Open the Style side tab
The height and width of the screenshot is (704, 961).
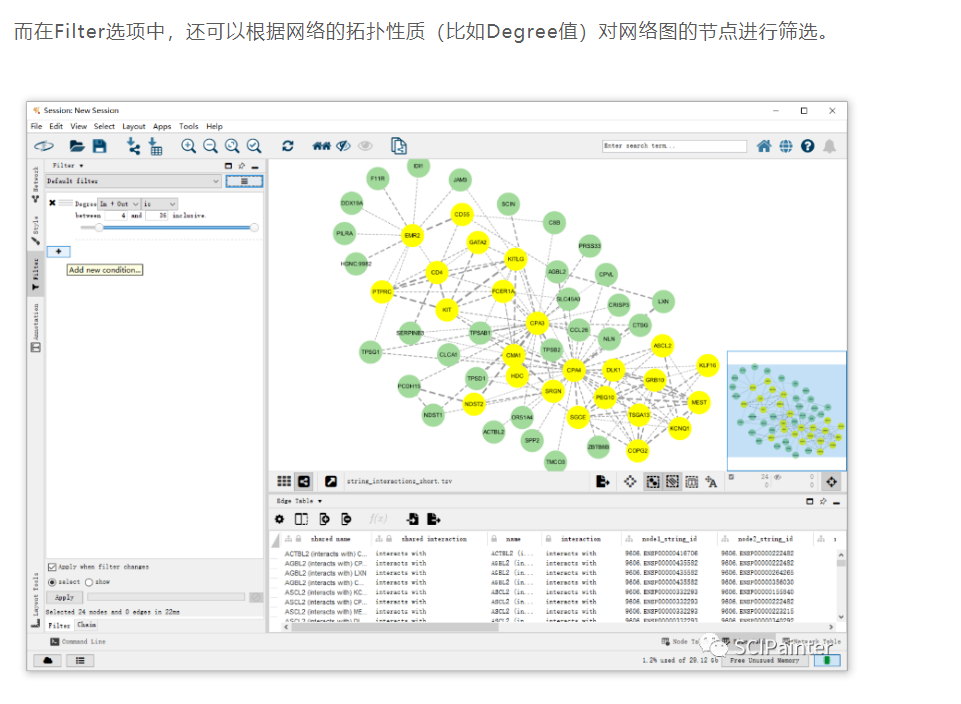click(x=36, y=231)
